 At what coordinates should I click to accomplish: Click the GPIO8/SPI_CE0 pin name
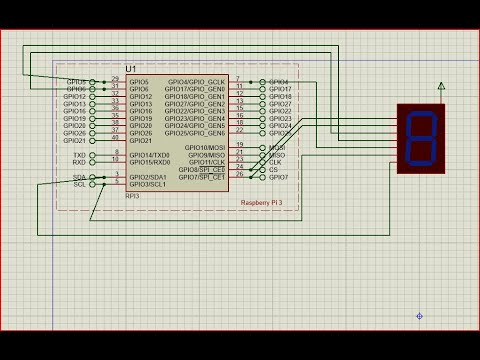[x=202, y=170]
